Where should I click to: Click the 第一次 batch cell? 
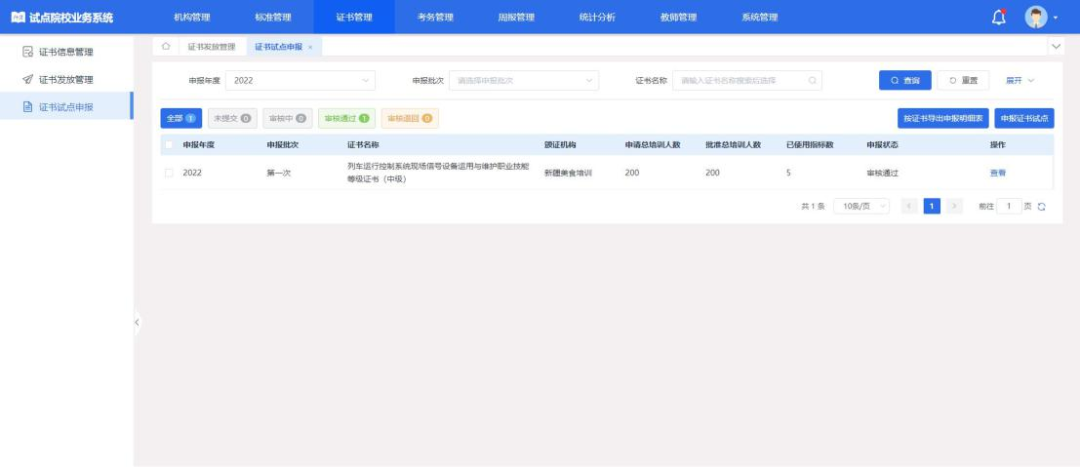click(279, 173)
